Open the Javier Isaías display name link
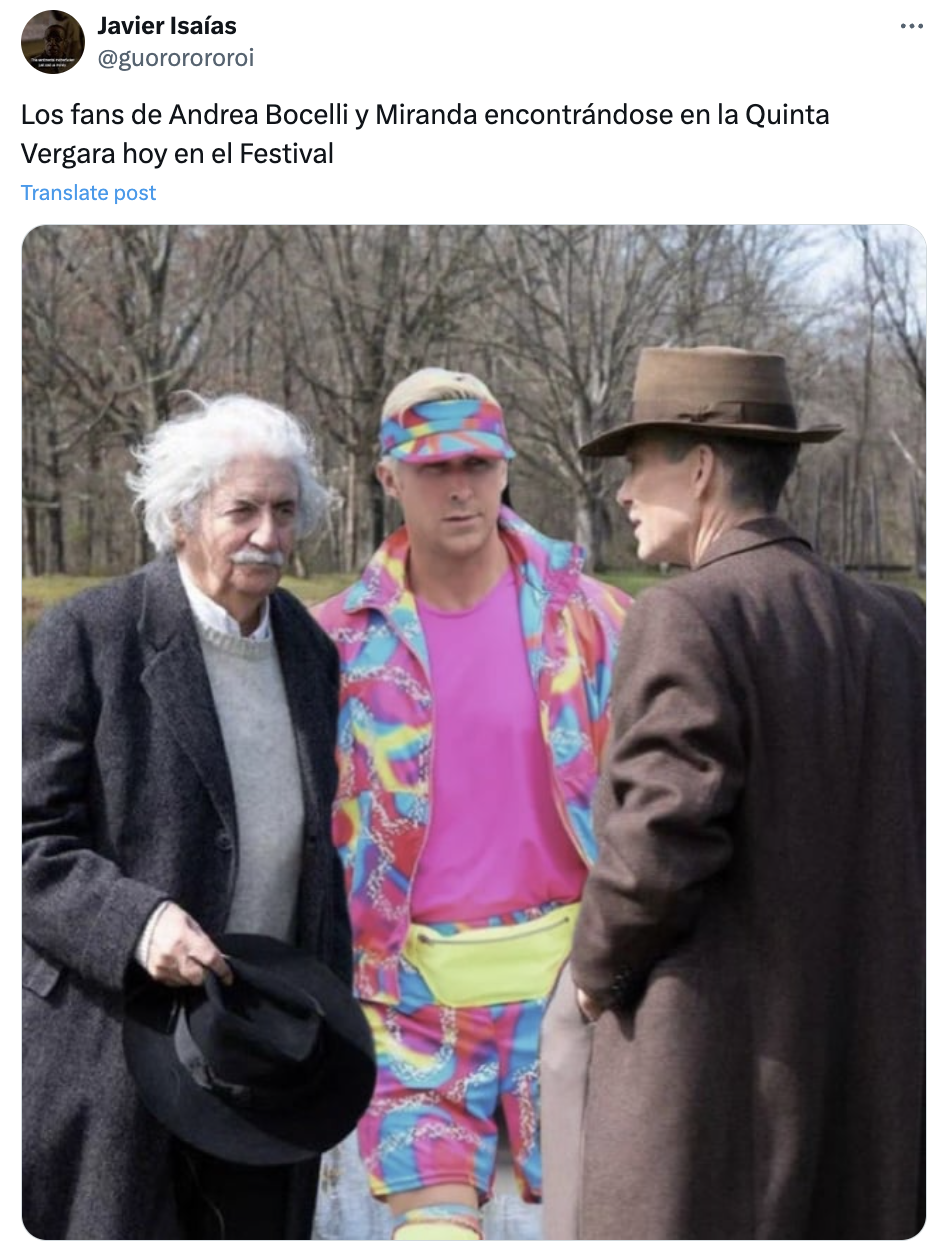 coord(167,26)
